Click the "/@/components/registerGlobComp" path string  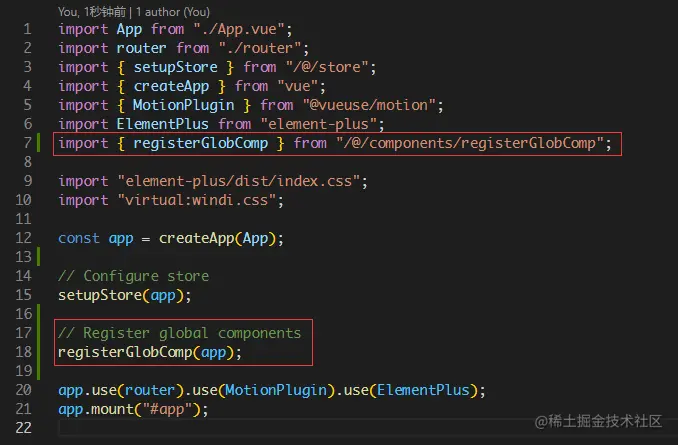pos(470,143)
